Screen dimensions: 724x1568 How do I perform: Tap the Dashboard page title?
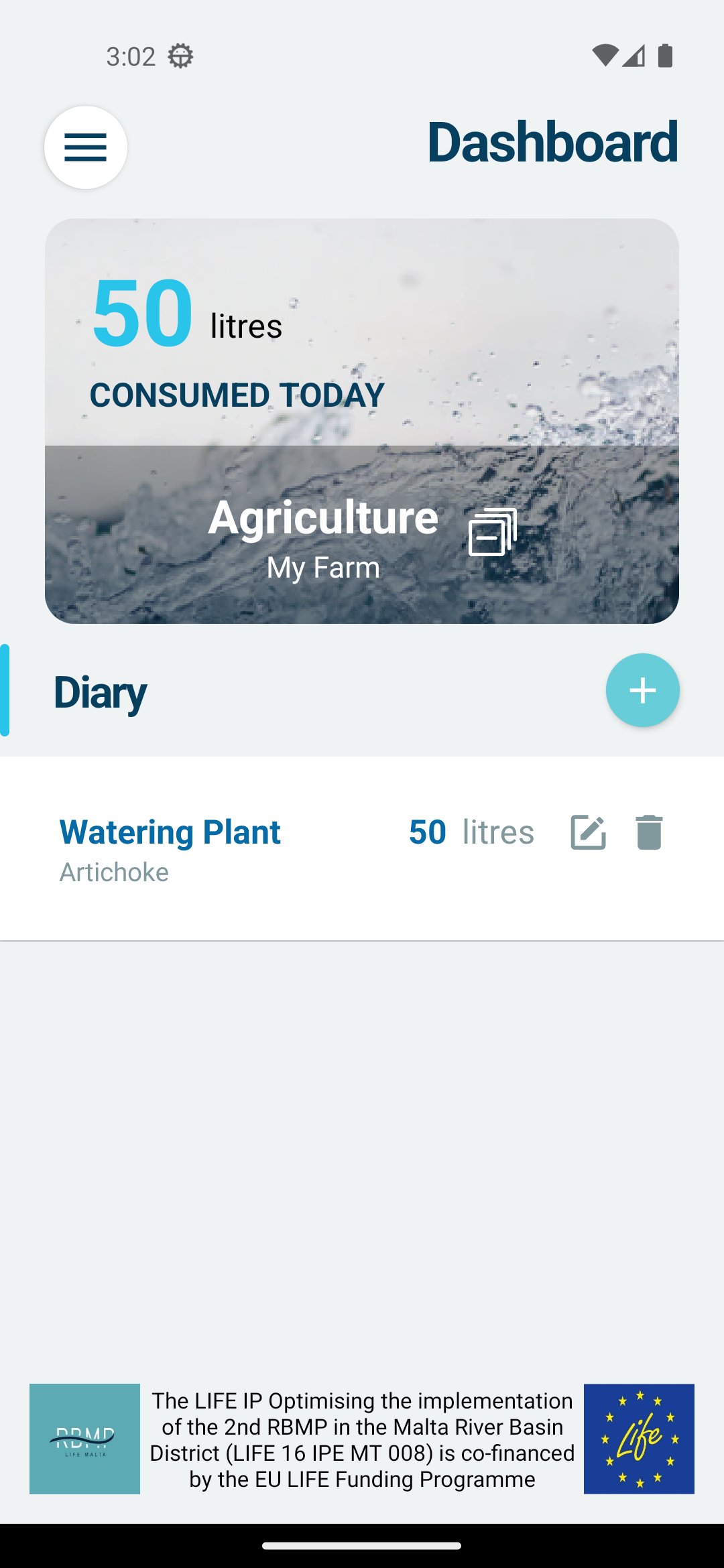pos(552,142)
